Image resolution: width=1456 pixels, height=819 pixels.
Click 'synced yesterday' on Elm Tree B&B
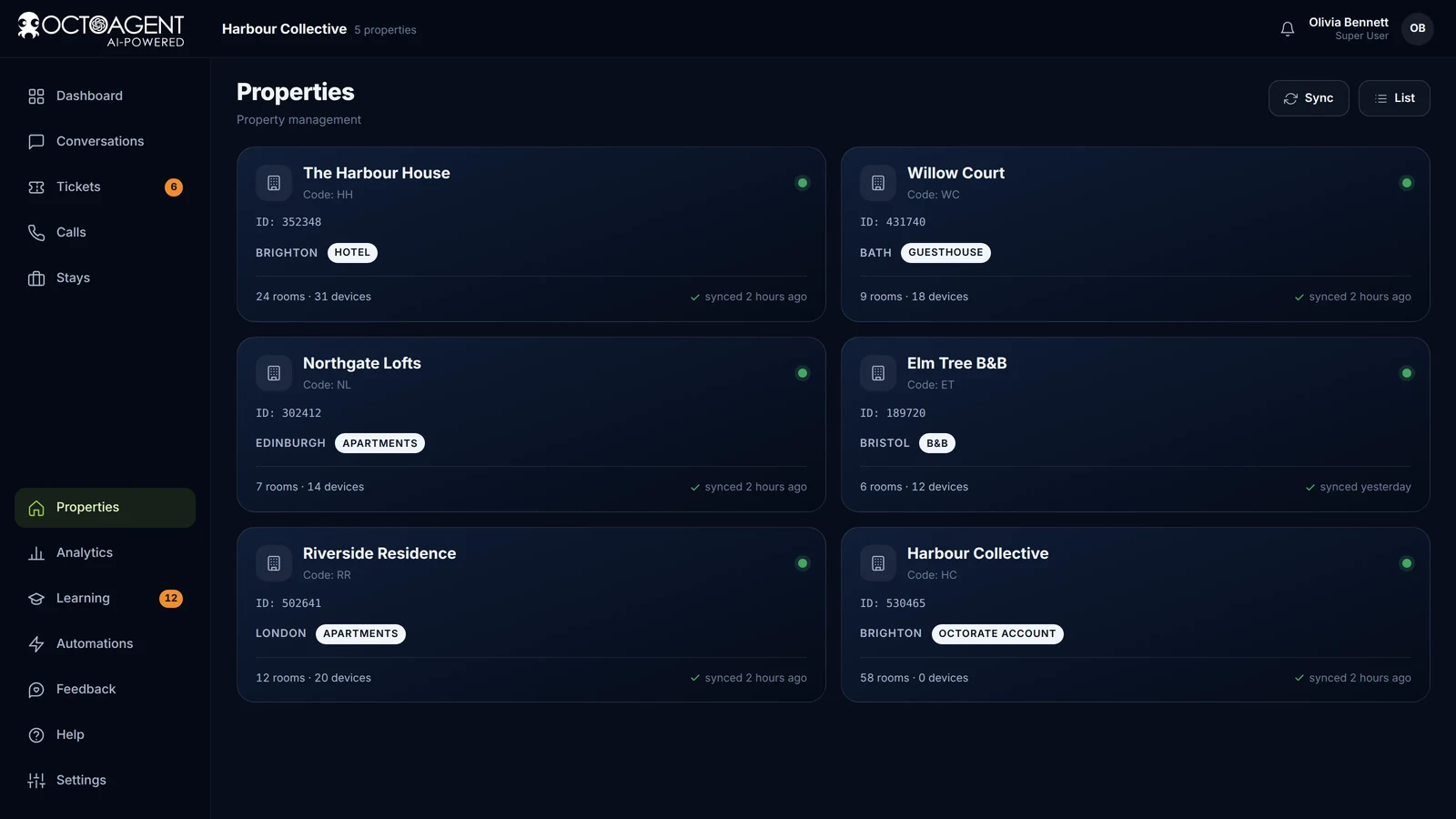1358,487
